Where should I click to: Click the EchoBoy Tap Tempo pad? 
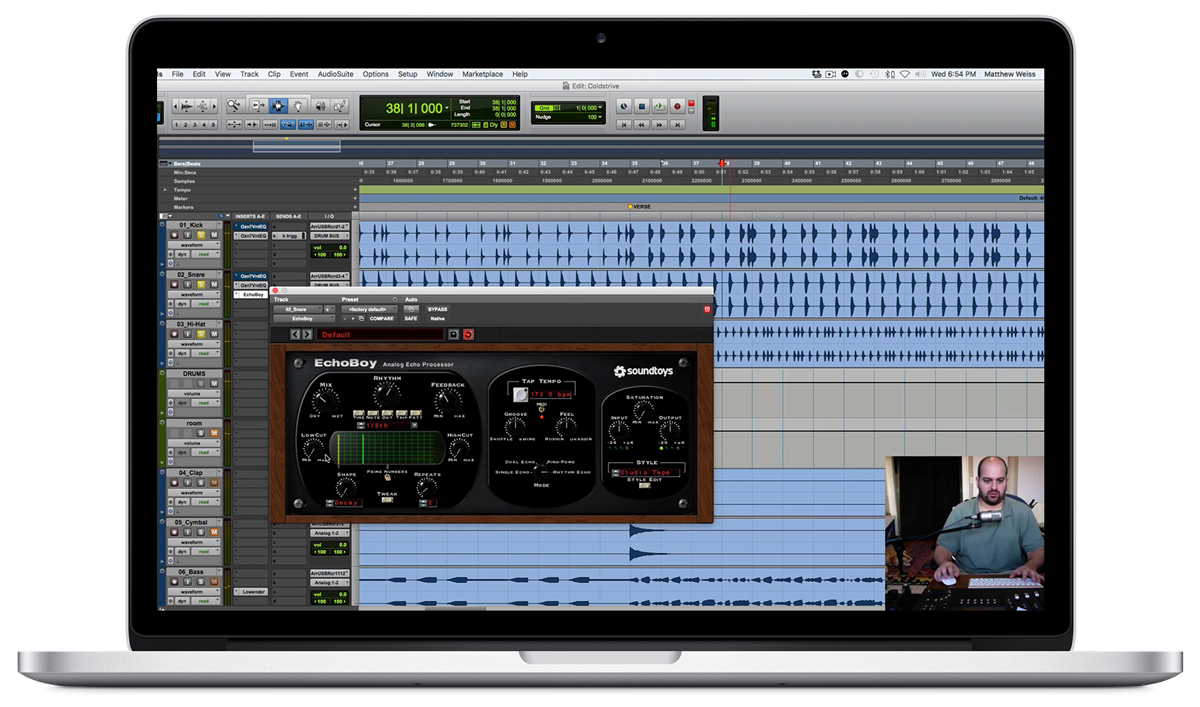pyautogui.click(x=521, y=395)
